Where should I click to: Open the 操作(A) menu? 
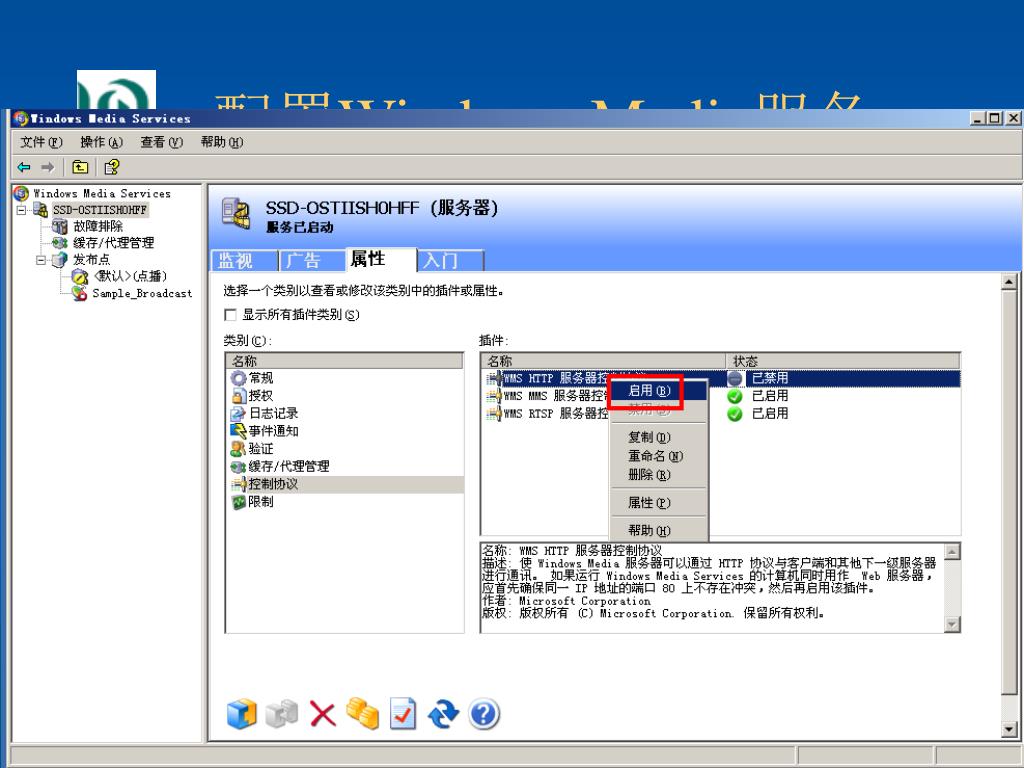(101, 142)
